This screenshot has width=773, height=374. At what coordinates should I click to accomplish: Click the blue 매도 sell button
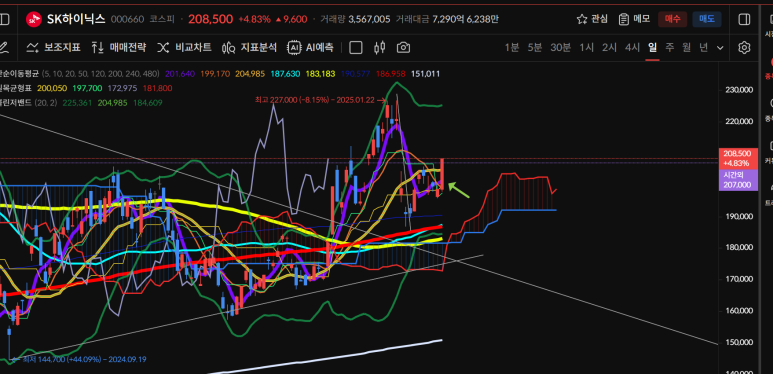pyautogui.click(x=707, y=19)
